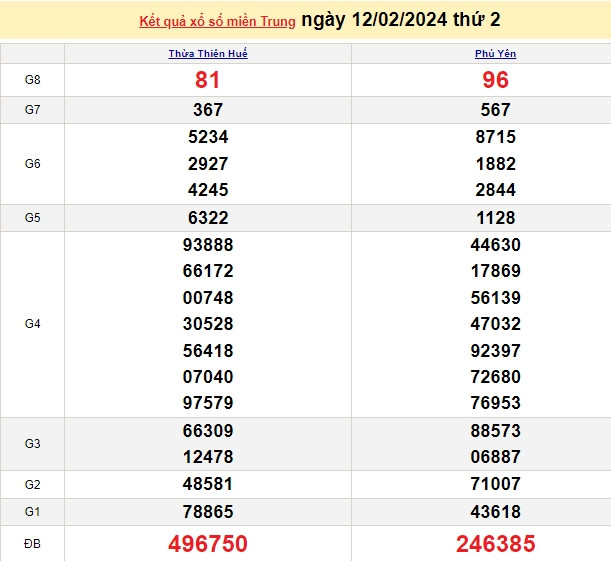
Task: Select the G4 result 93888
Action: pos(208,245)
